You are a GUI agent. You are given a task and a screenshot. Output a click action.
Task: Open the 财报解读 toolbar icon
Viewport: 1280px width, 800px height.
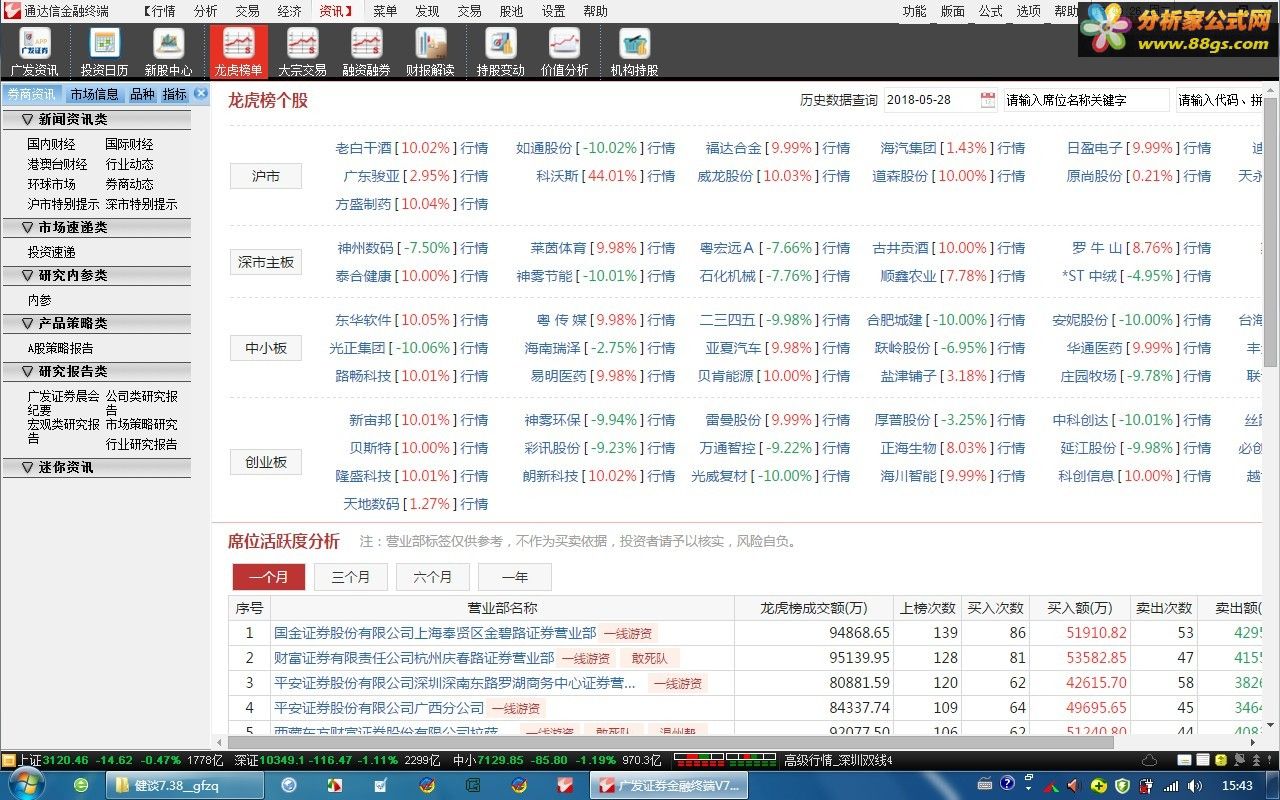[430, 52]
